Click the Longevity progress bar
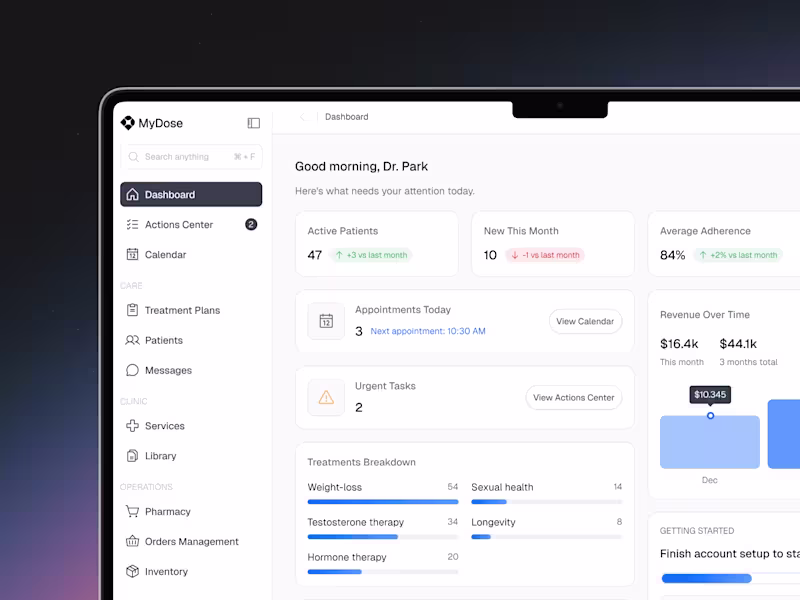The height and width of the screenshot is (600, 800). pos(546,537)
